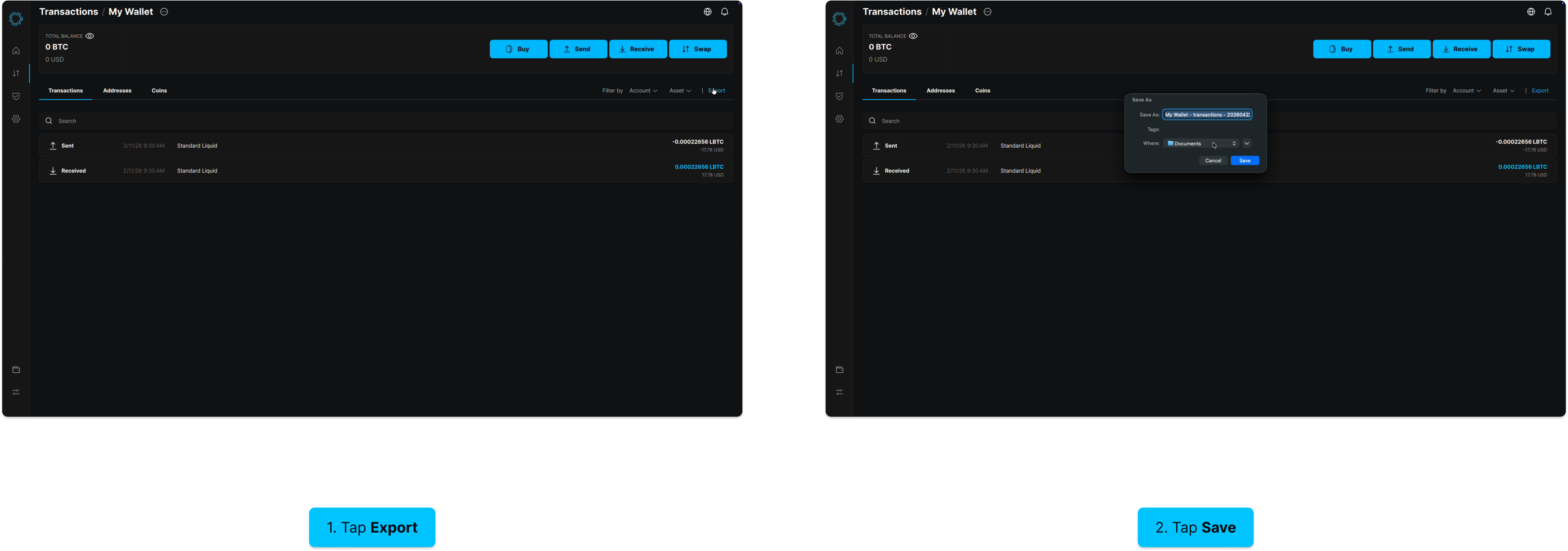Click Cancel in the Save As dialog
This screenshot has width=1568, height=551.
1213,161
